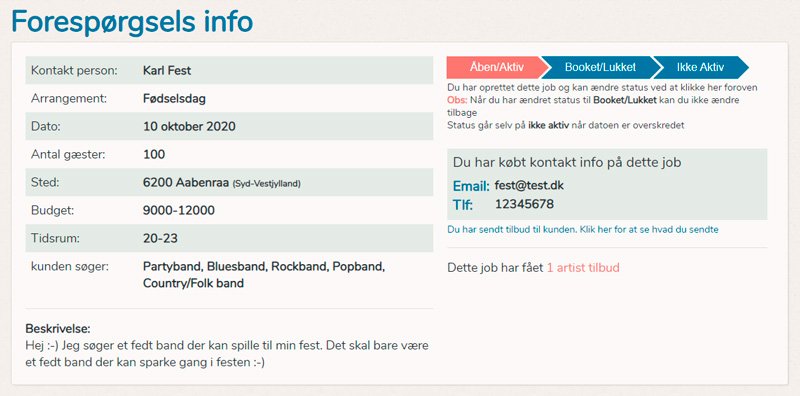The image size is (800, 396).
Task: Click the band types list starting with Partyband
Action: click(264, 275)
